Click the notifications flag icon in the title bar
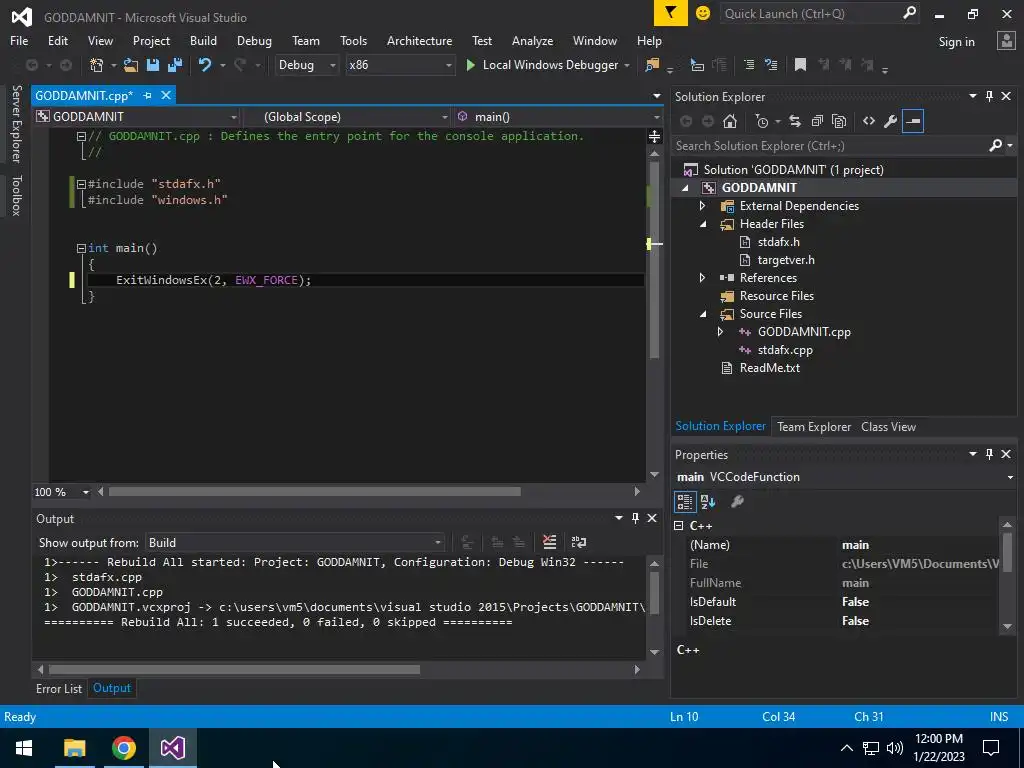Image resolution: width=1024 pixels, height=768 pixels. point(671,13)
